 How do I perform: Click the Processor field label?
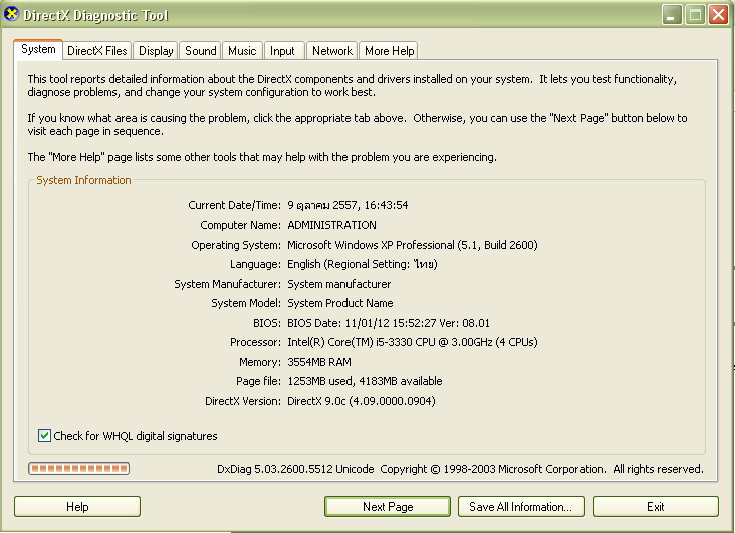click(255, 342)
